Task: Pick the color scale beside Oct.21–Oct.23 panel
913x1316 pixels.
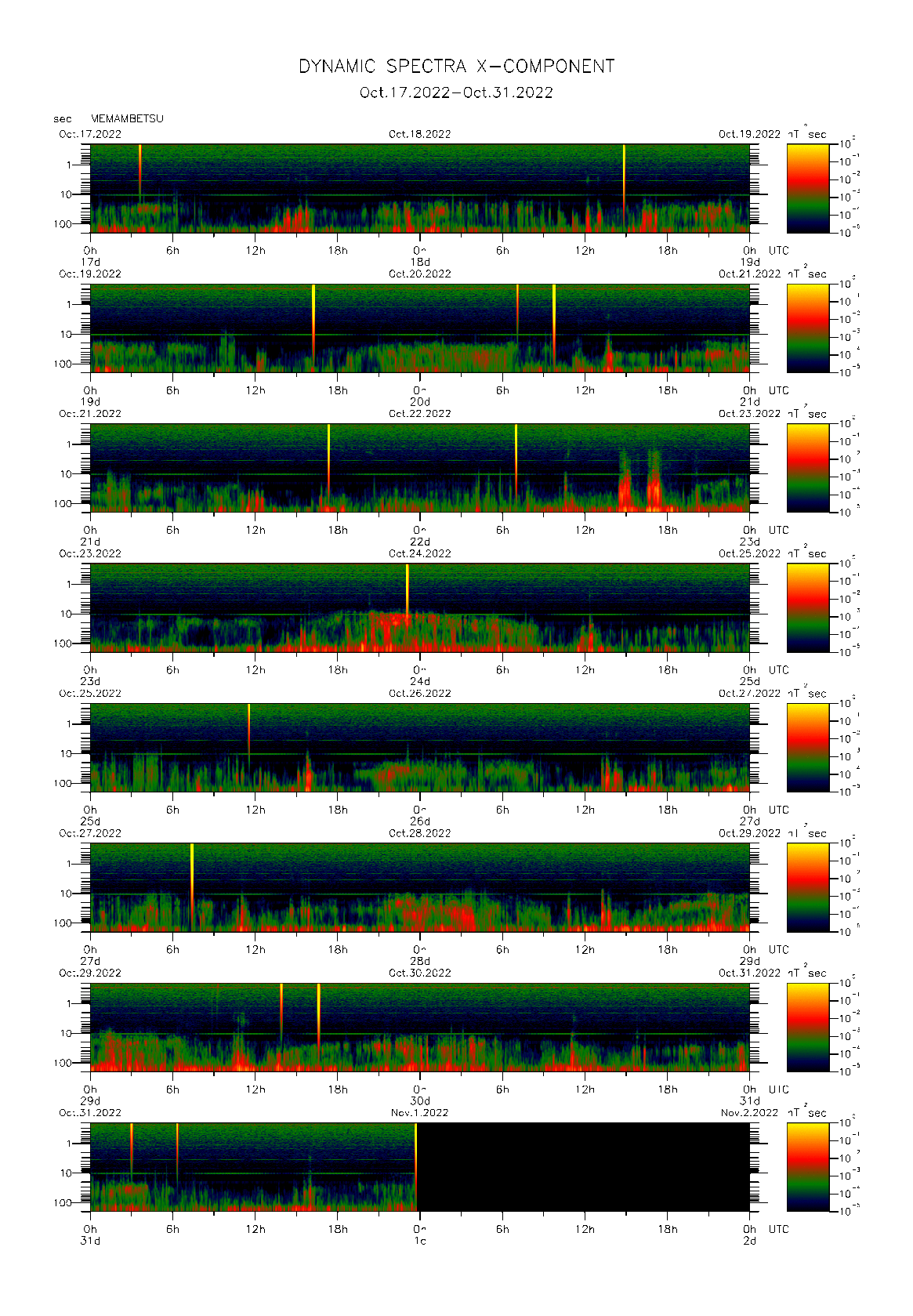Action: (808, 468)
